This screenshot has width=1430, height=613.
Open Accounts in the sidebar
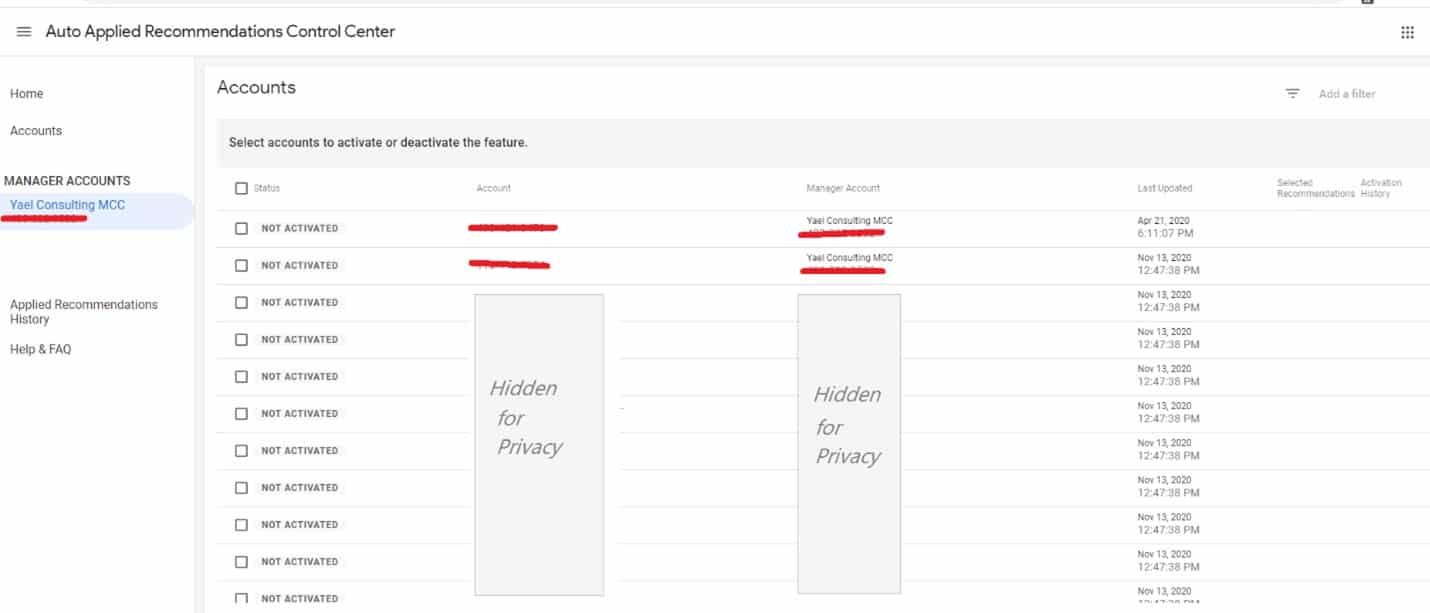click(36, 131)
